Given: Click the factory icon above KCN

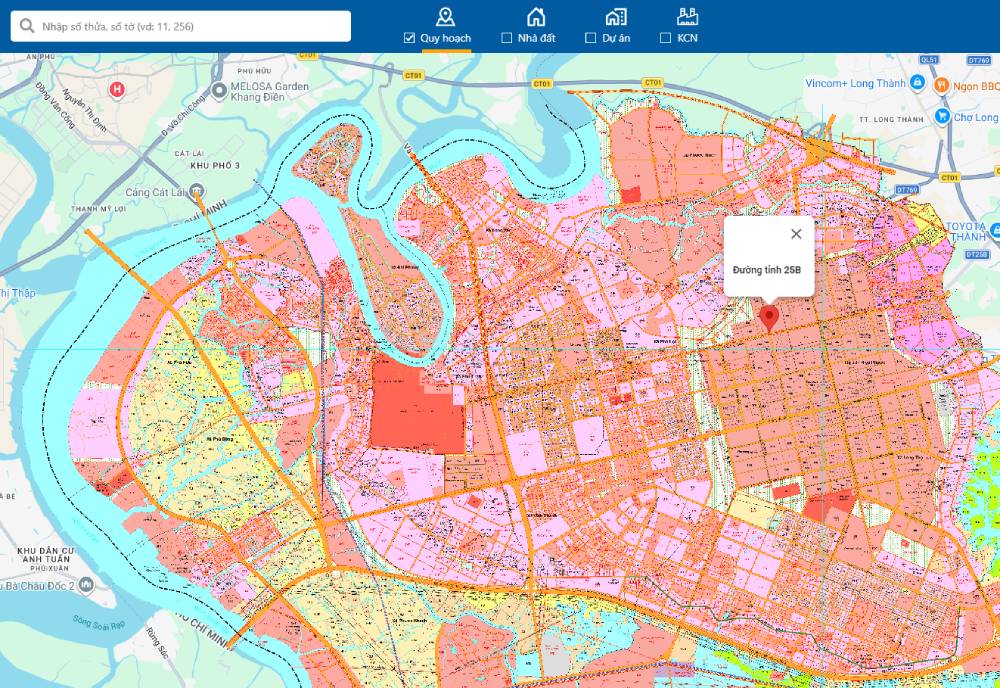Looking at the screenshot, I should coord(687,16).
